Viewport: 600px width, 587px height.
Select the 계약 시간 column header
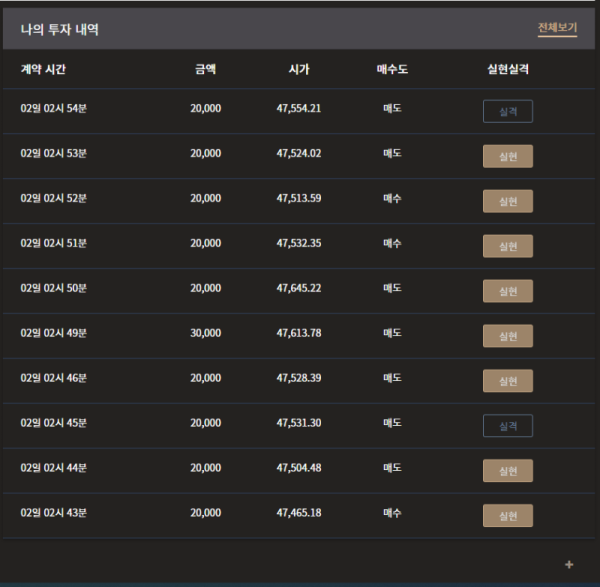click(43, 69)
